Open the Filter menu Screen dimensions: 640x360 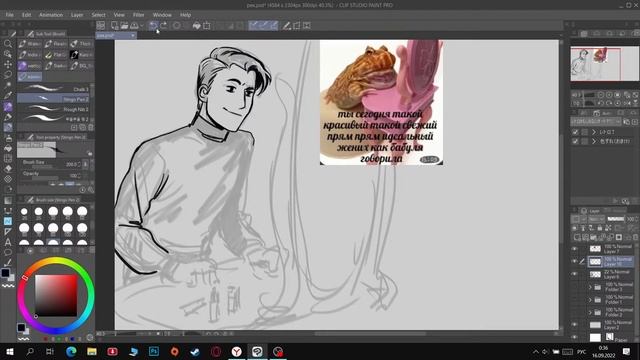pos(138,15)
